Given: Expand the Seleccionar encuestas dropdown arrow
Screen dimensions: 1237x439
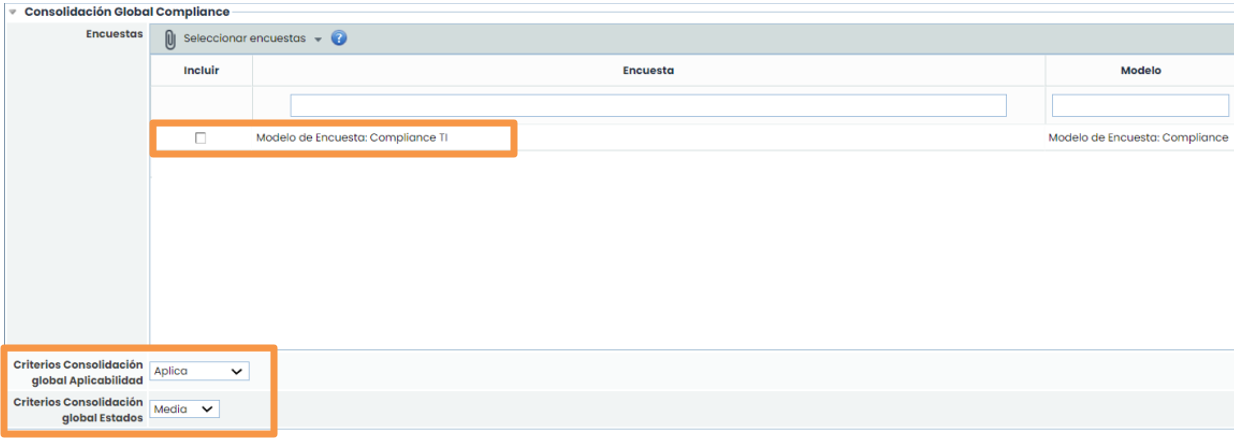Looking at the screenshot, I should 318,40.
